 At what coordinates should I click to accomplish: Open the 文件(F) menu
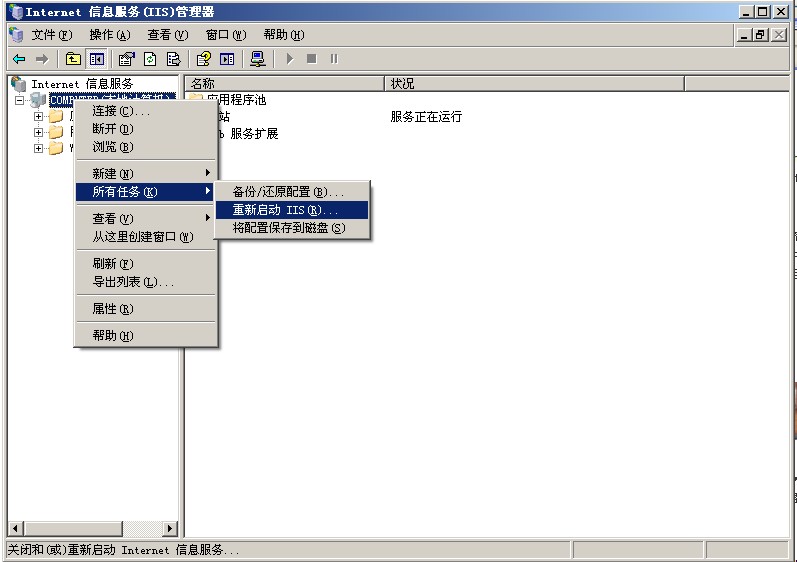(x=52, y=35)
